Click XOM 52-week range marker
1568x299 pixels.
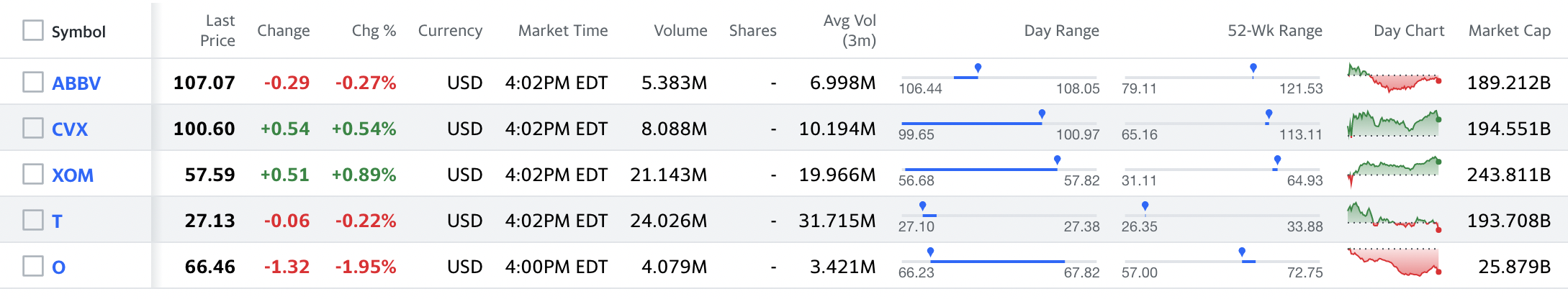[x=1277, y=161]
